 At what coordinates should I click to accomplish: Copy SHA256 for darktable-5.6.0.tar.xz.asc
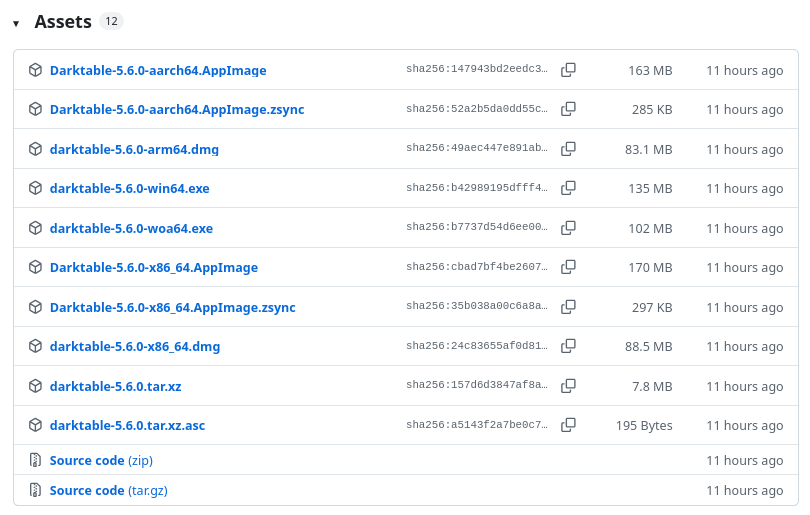tap(568, 425)
